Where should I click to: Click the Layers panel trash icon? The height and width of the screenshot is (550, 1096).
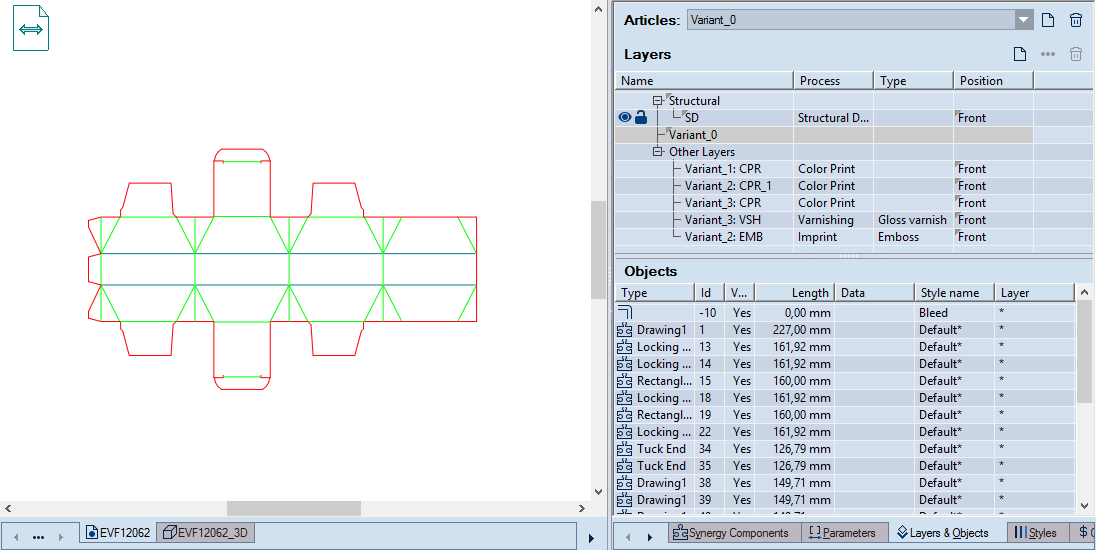coord(1076,55)
